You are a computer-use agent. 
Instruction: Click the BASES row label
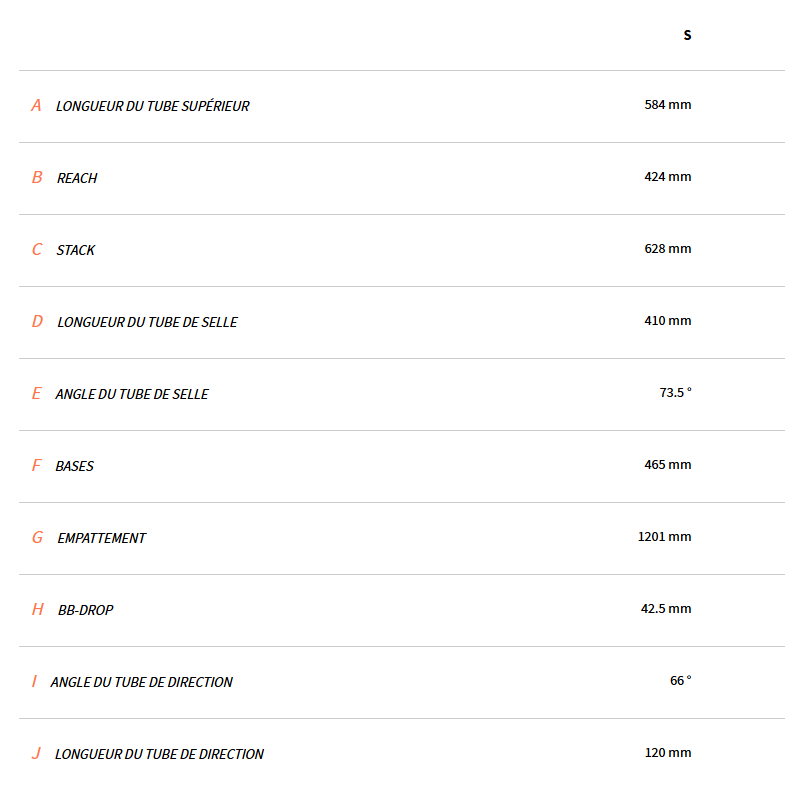(75, 466)
